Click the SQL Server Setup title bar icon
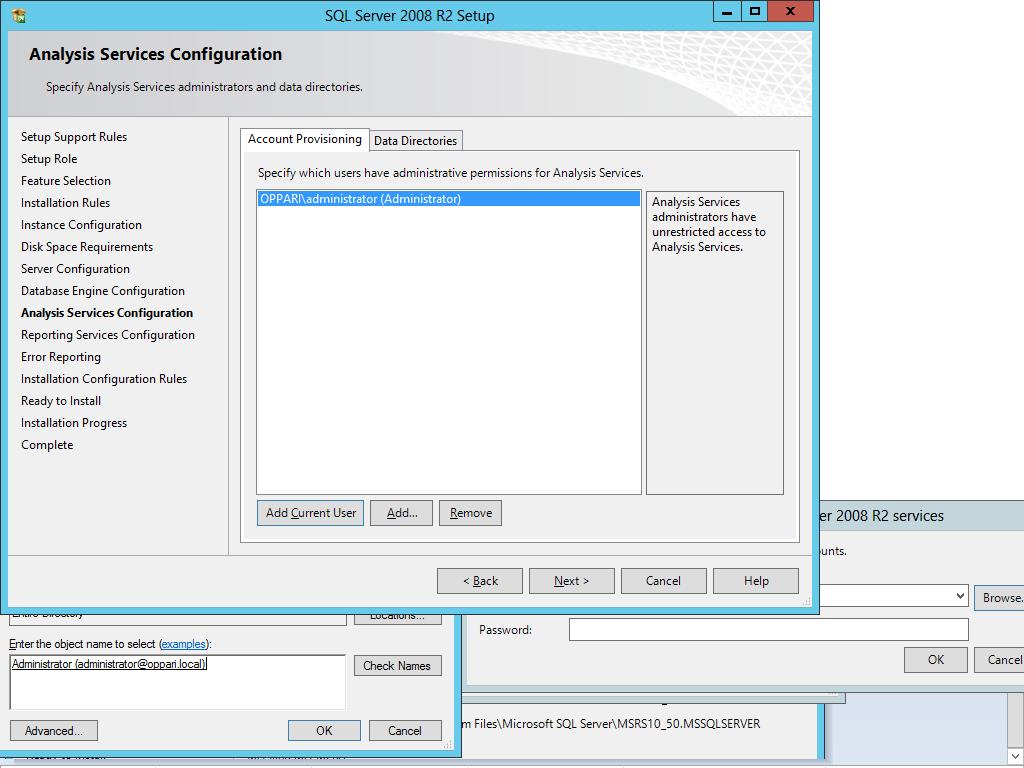1024x768 pixels. [18, 15]
